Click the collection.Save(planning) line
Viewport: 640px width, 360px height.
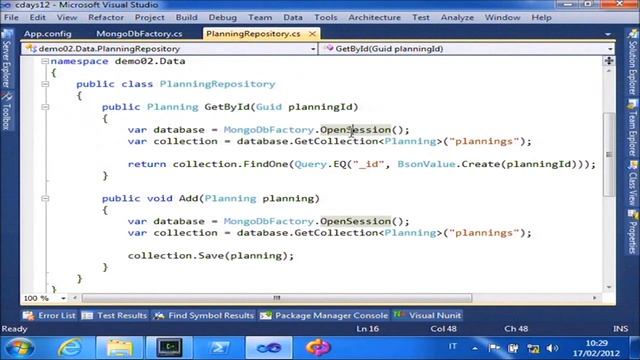coord(211,256)
